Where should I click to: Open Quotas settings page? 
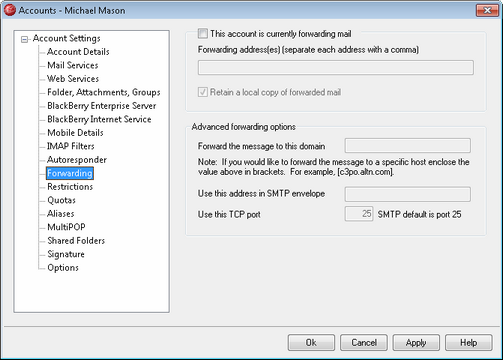[61, 200]
